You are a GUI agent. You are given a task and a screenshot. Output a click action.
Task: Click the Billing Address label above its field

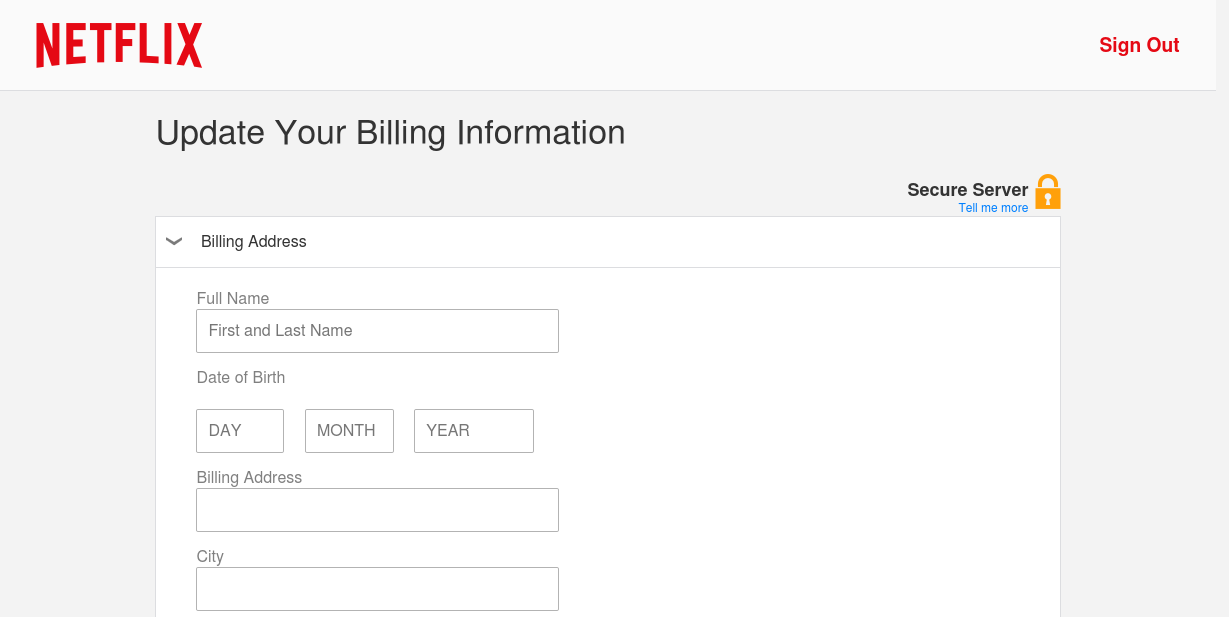click(x=249, y=477)
